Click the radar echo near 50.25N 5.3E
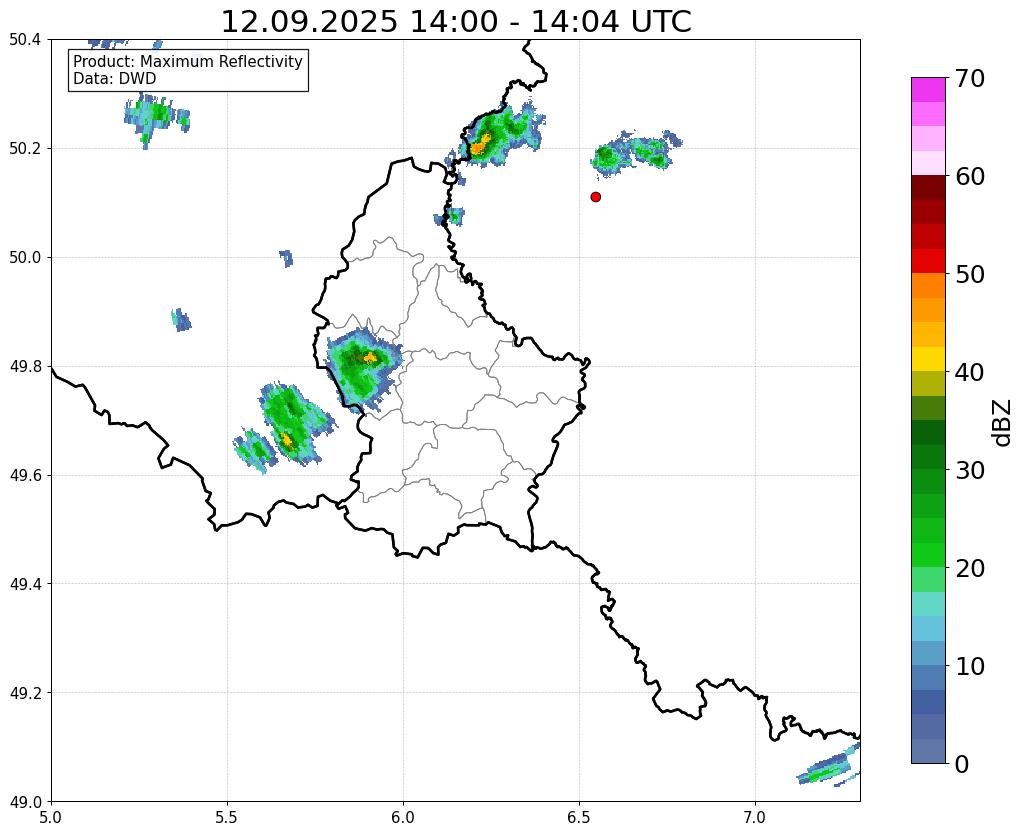Screen dimensions: 1023x834 click(x=156, y=119)
